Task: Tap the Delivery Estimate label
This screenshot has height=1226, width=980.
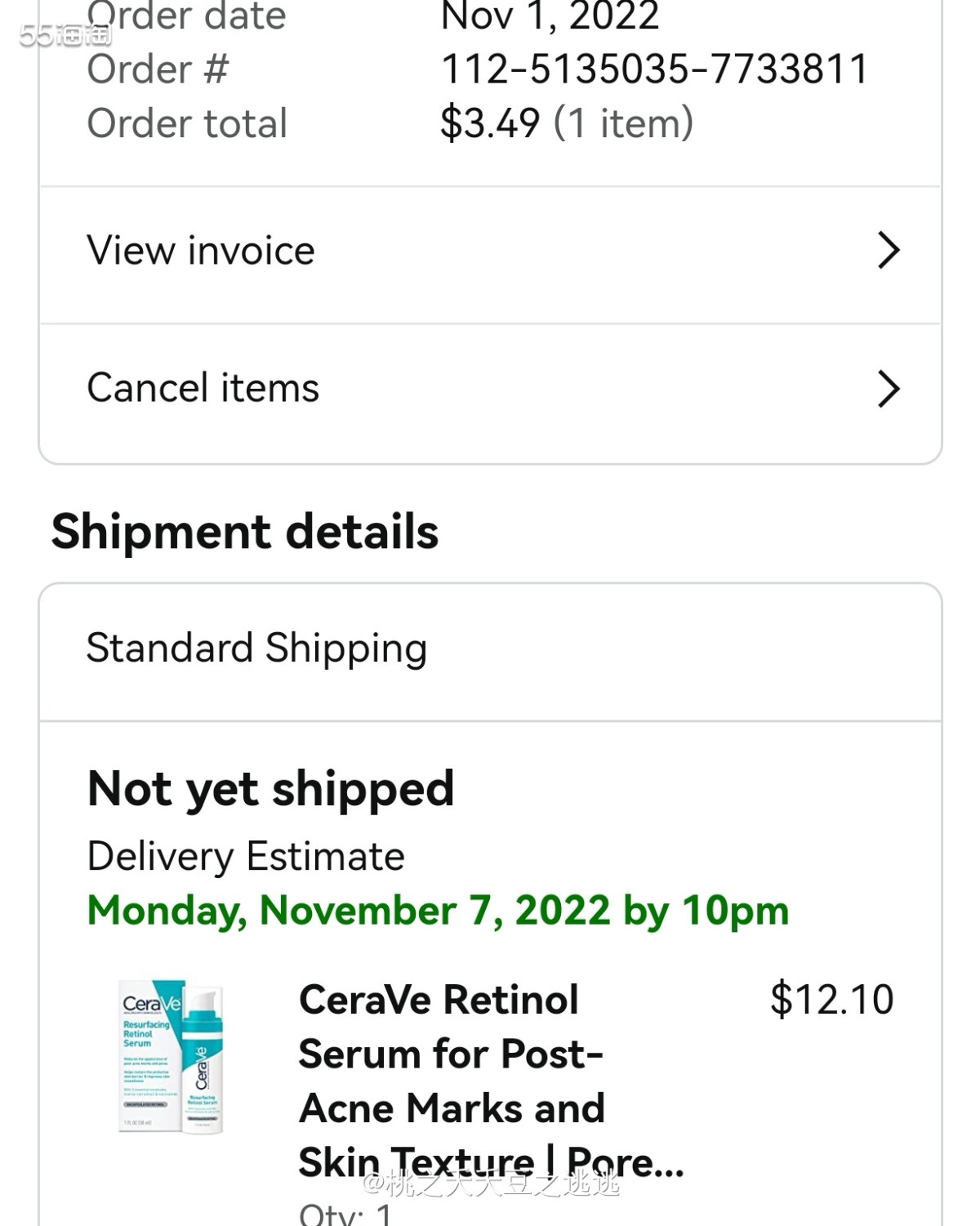Action: pos(246,857)
